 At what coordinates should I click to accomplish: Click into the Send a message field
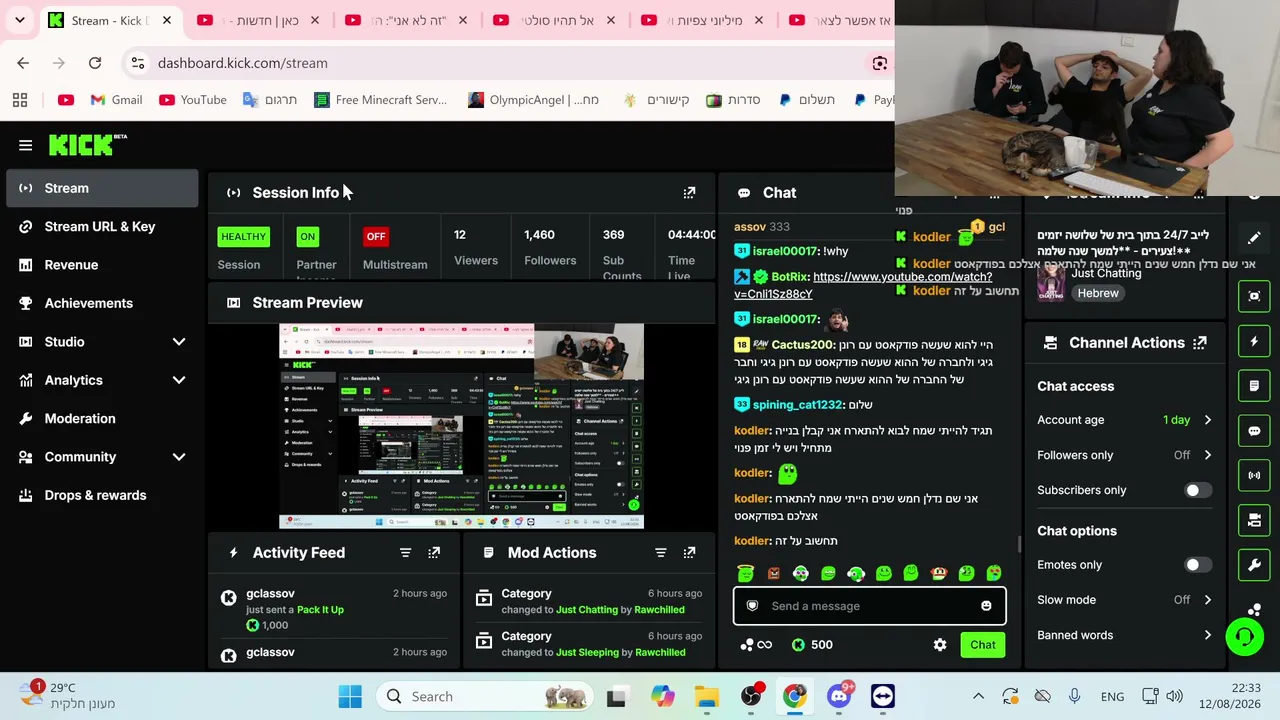(870, 606)
